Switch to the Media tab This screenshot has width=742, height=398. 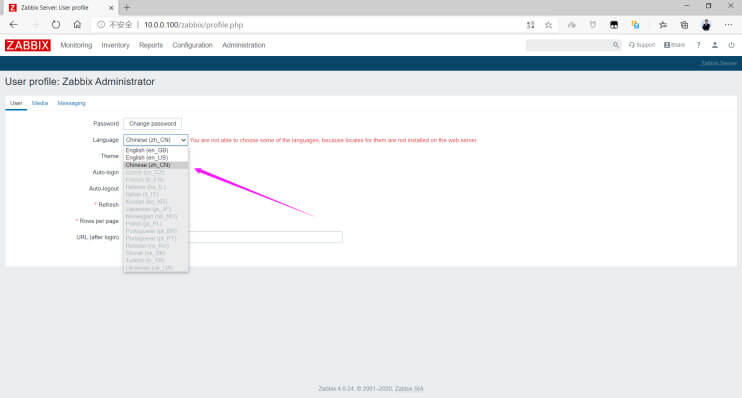40,103
